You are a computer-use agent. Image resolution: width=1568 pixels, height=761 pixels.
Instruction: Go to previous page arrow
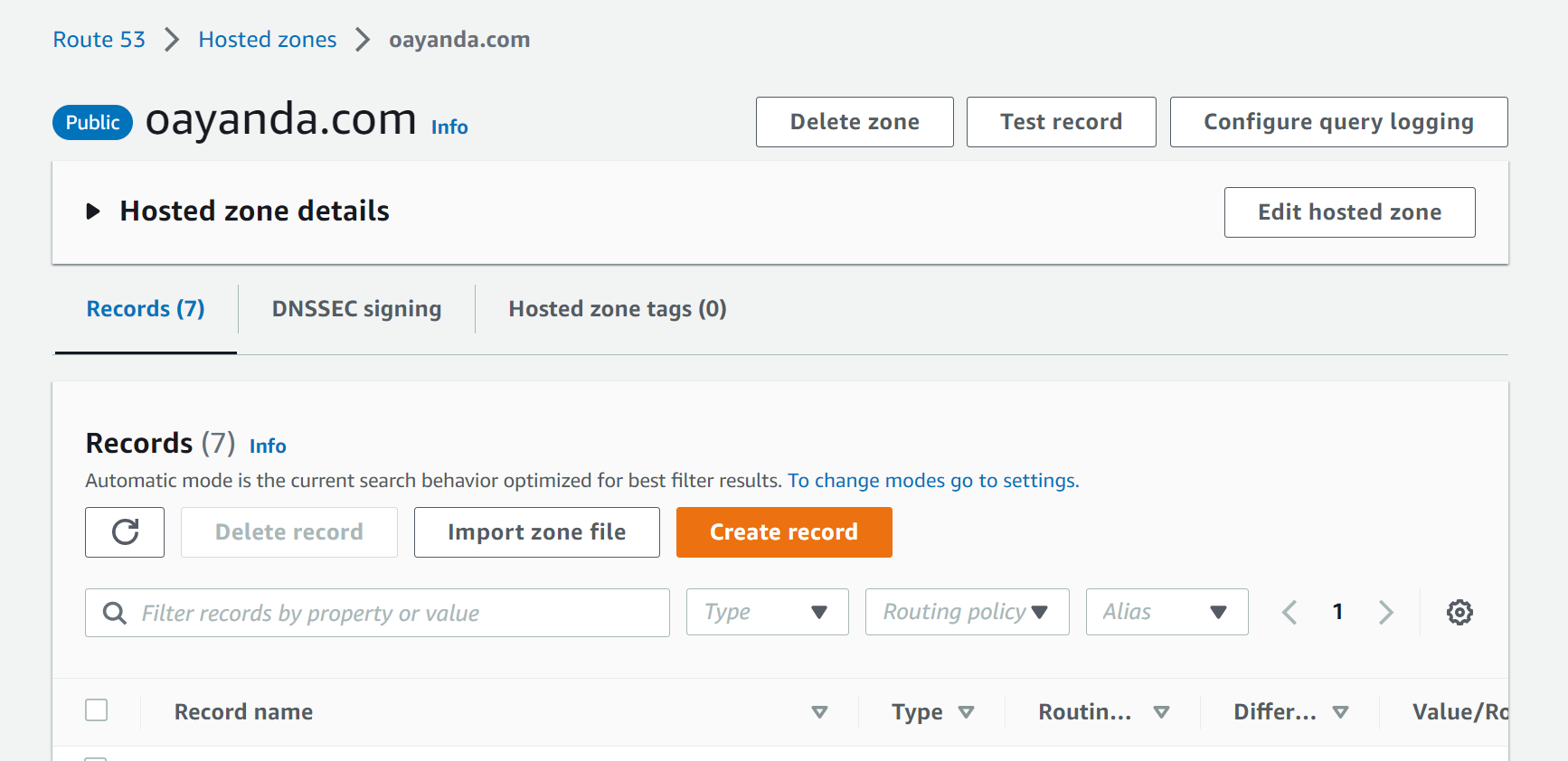(1289, 613)
